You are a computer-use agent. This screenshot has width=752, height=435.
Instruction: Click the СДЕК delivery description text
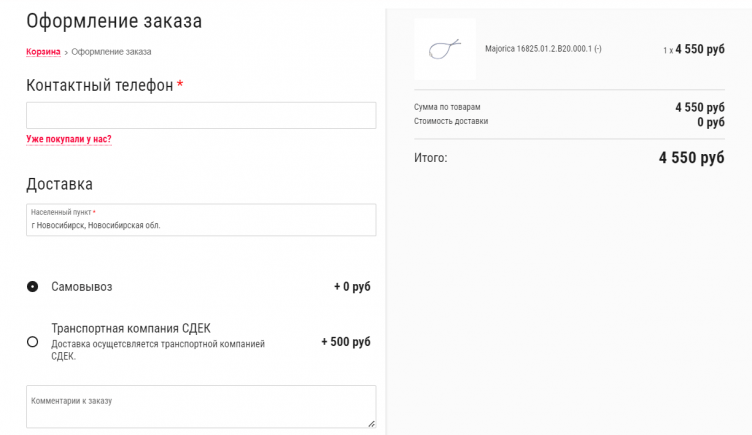point(158,350)
